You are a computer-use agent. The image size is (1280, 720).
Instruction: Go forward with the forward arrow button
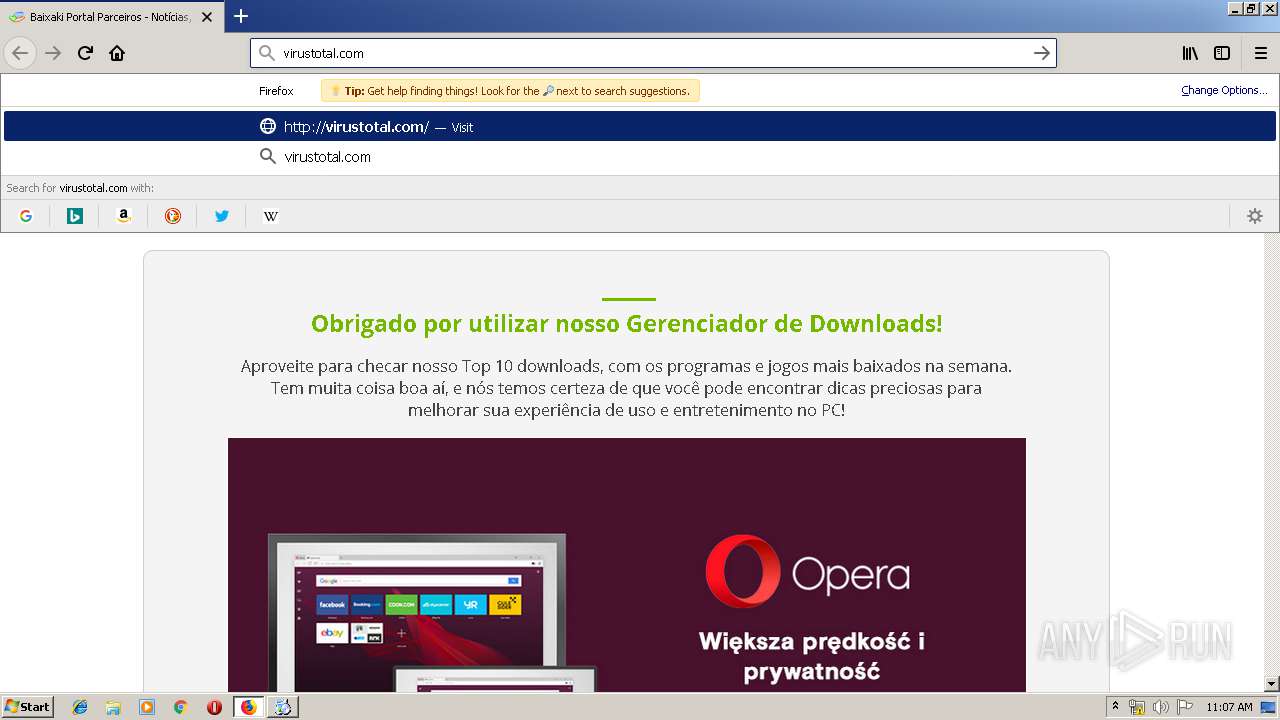click(x=53, y=53)
